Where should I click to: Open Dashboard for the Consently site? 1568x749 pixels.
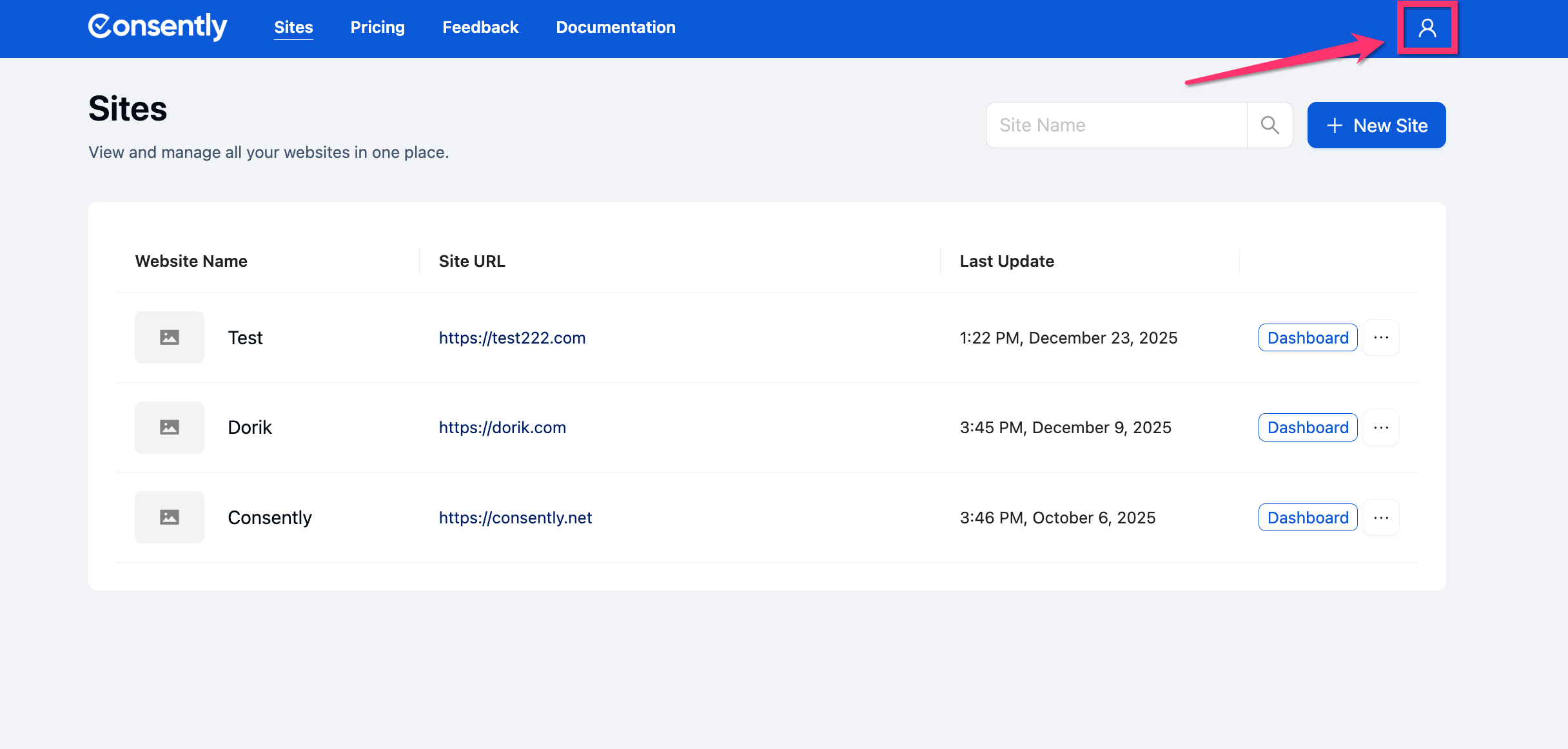[1308, 517]
